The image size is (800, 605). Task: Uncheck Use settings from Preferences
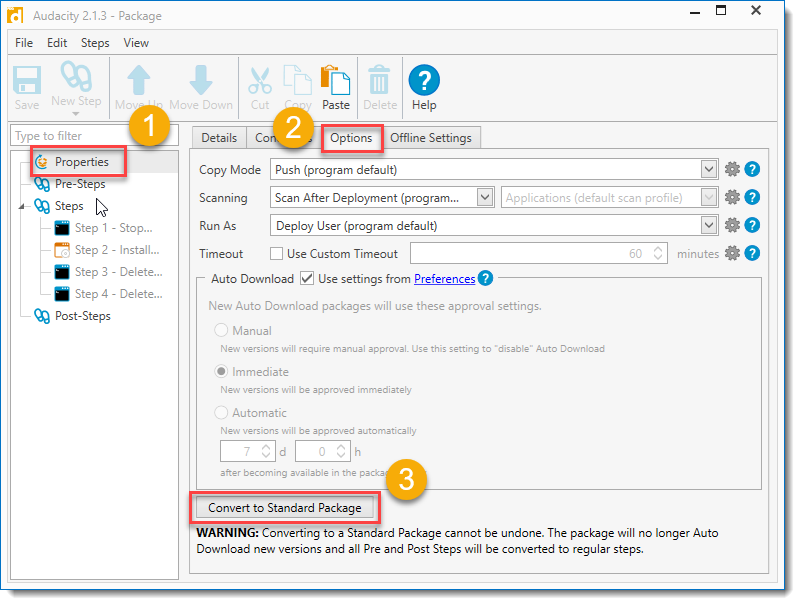(309, 279)
